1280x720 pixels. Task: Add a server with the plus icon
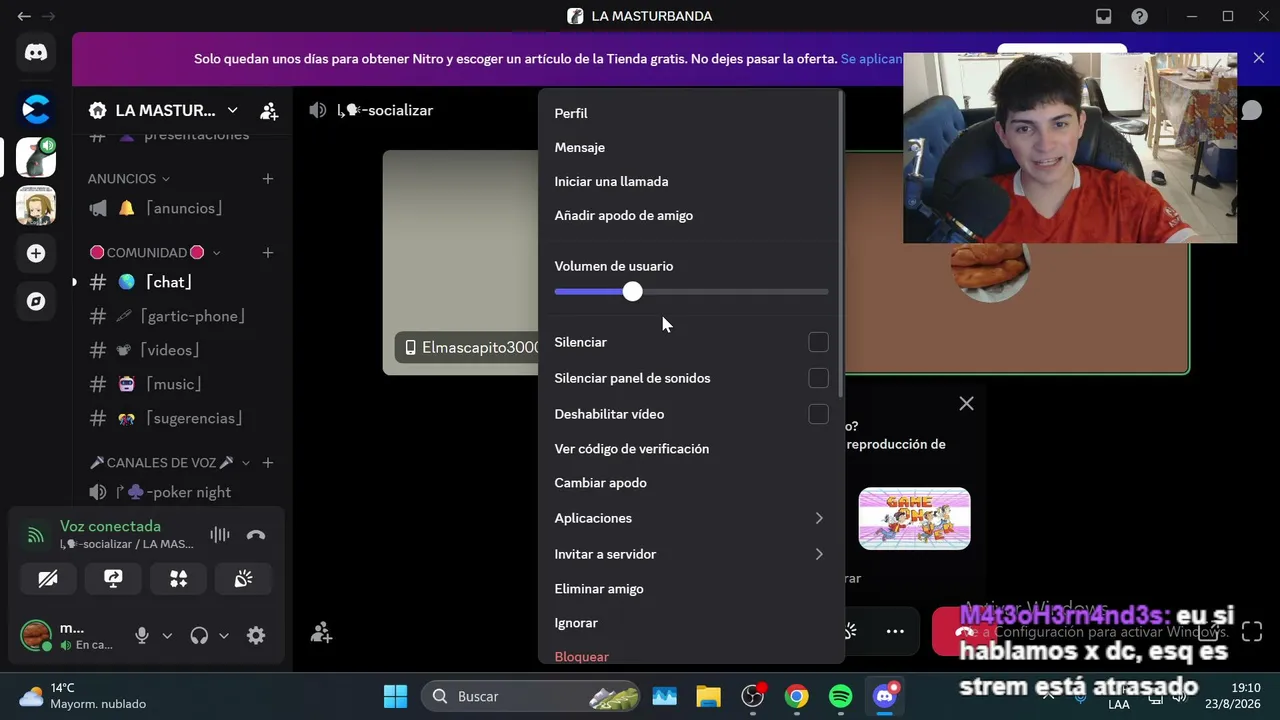pyautogui.click(x=36, y=253)
